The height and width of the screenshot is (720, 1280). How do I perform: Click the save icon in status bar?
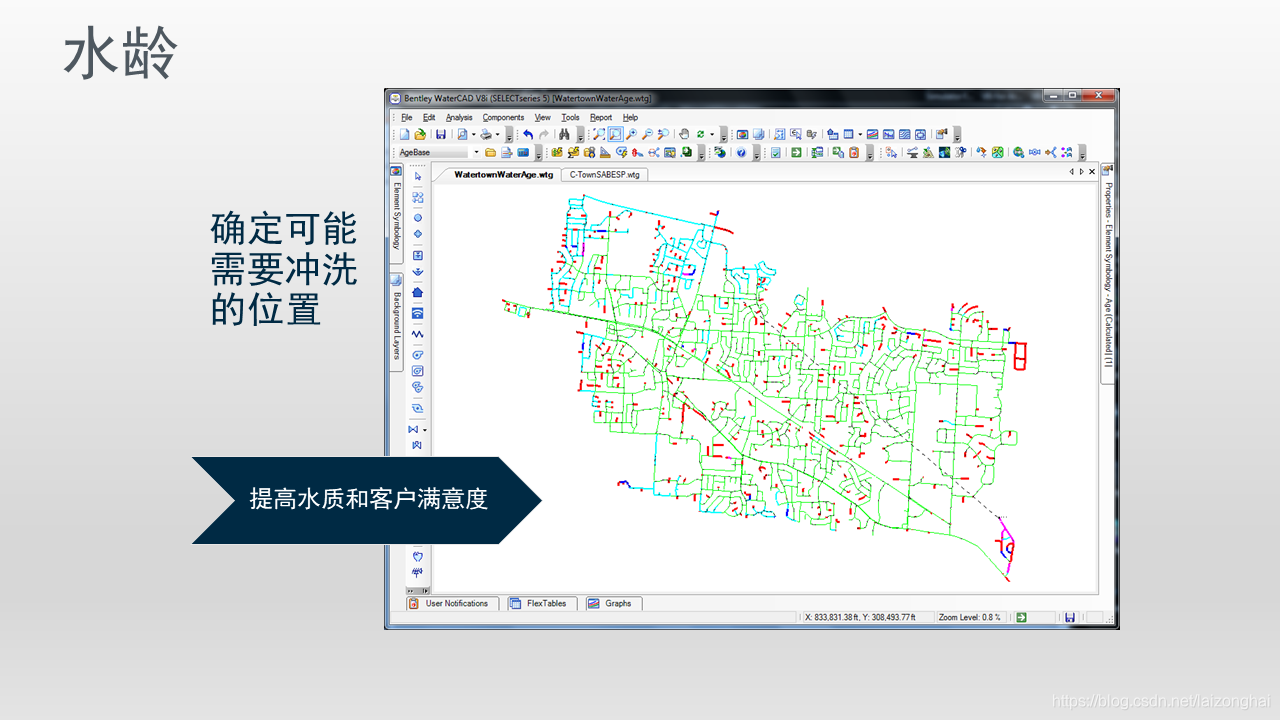(1070, 617)
